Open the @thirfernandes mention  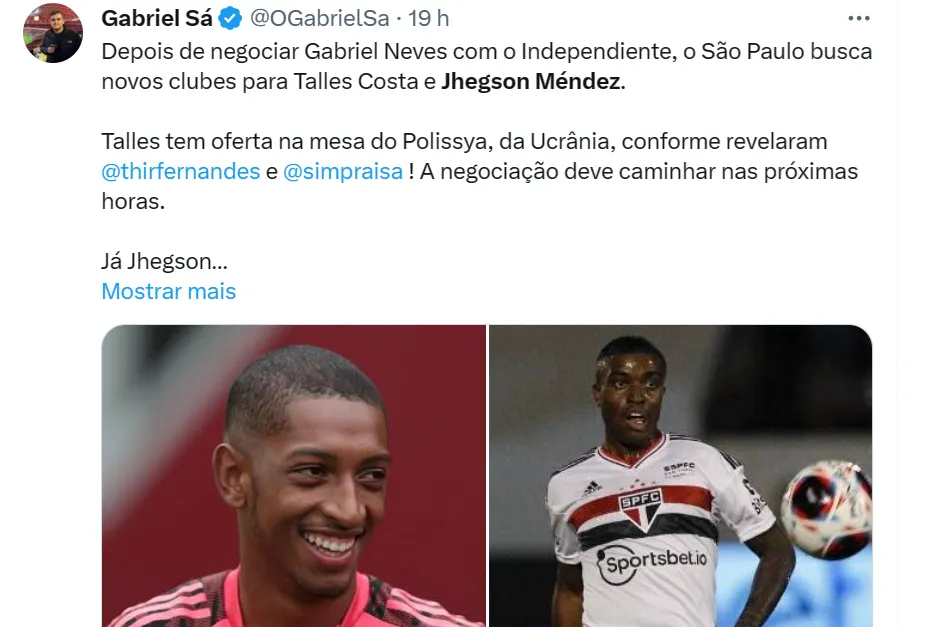click(x=181, y=172)
